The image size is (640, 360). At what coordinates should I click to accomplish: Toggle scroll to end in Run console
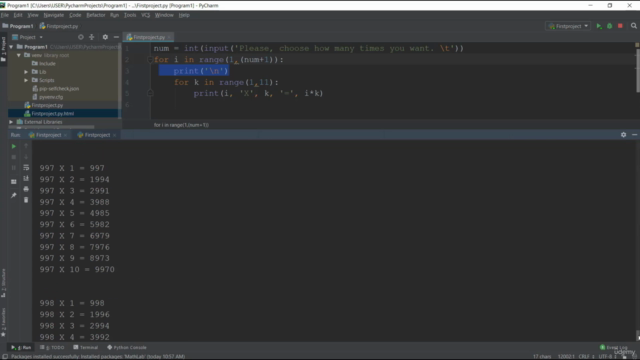click(x=26, y=178)
